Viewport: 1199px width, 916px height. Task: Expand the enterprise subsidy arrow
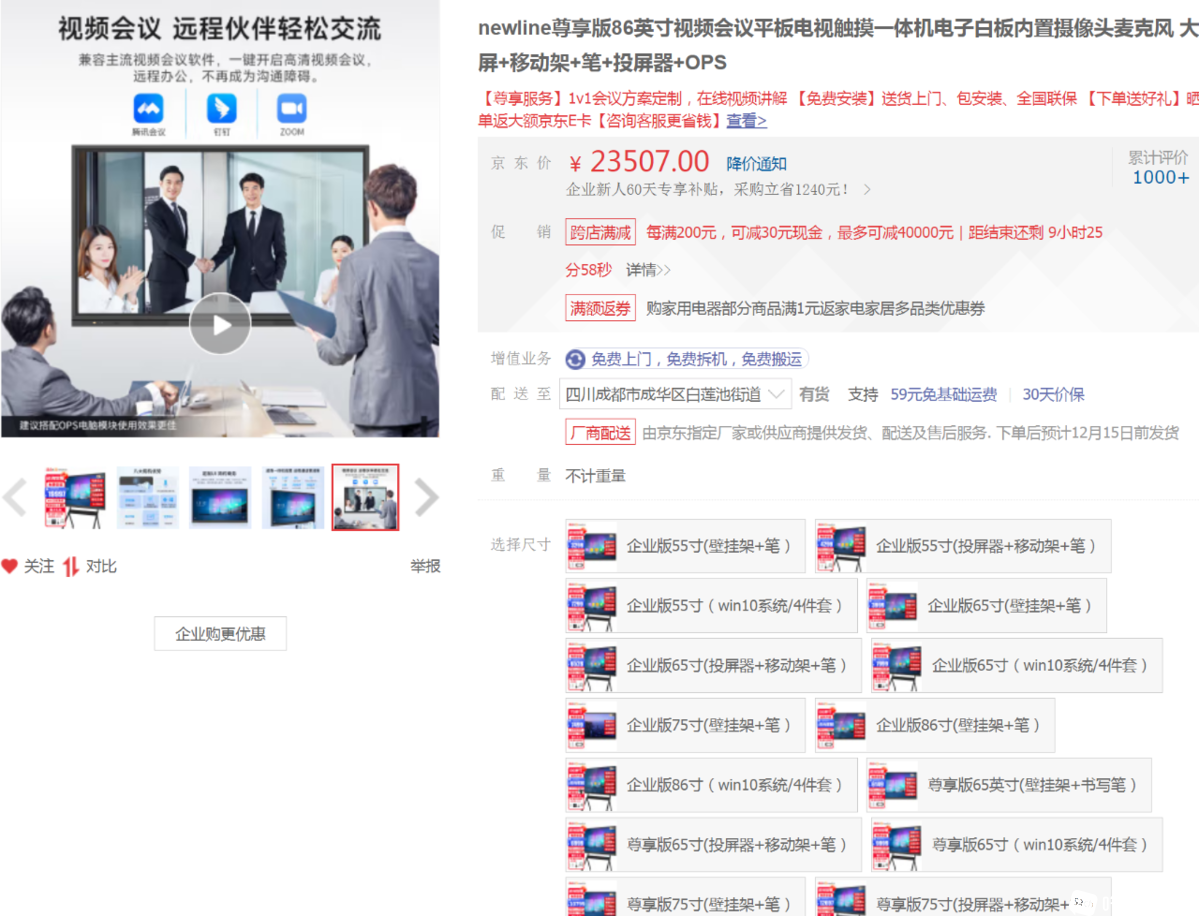coord(867,190)
